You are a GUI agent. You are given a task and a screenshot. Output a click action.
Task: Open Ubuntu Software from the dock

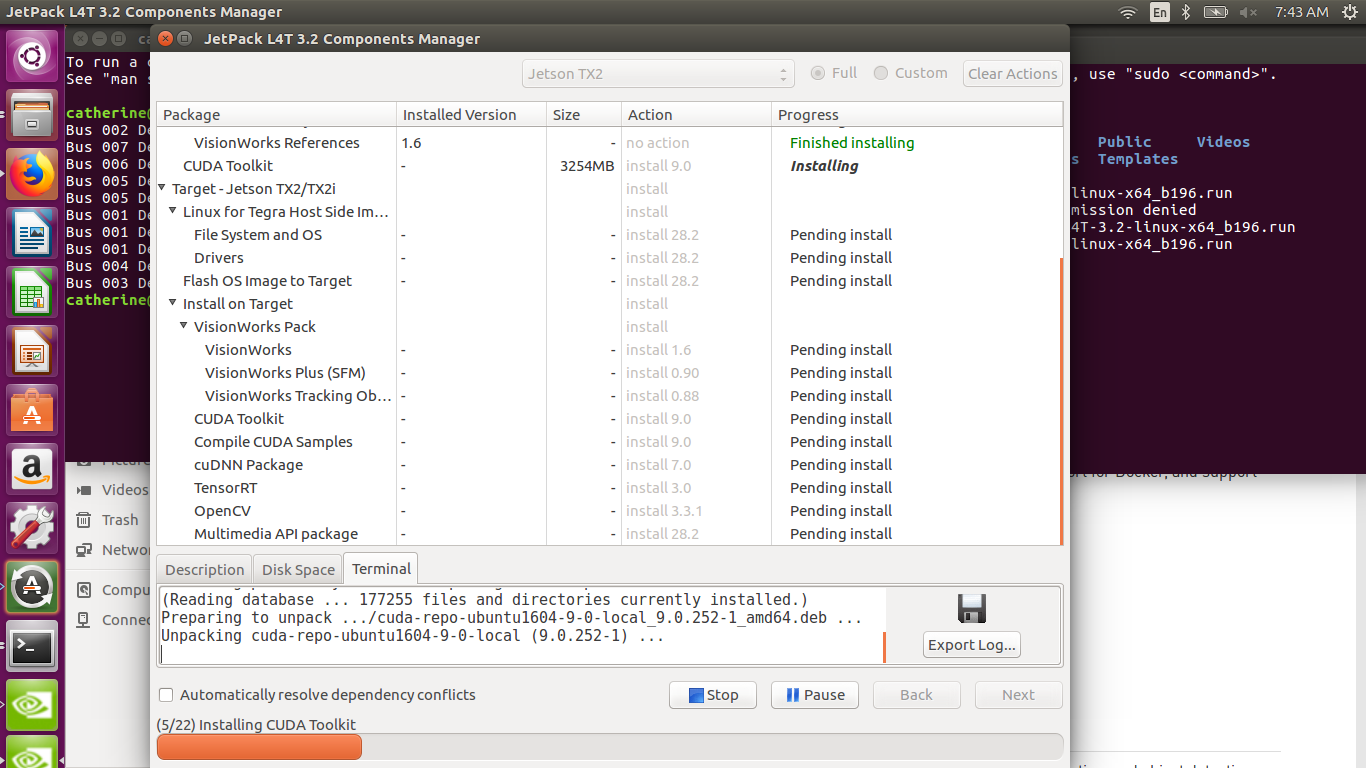[33, 410]
